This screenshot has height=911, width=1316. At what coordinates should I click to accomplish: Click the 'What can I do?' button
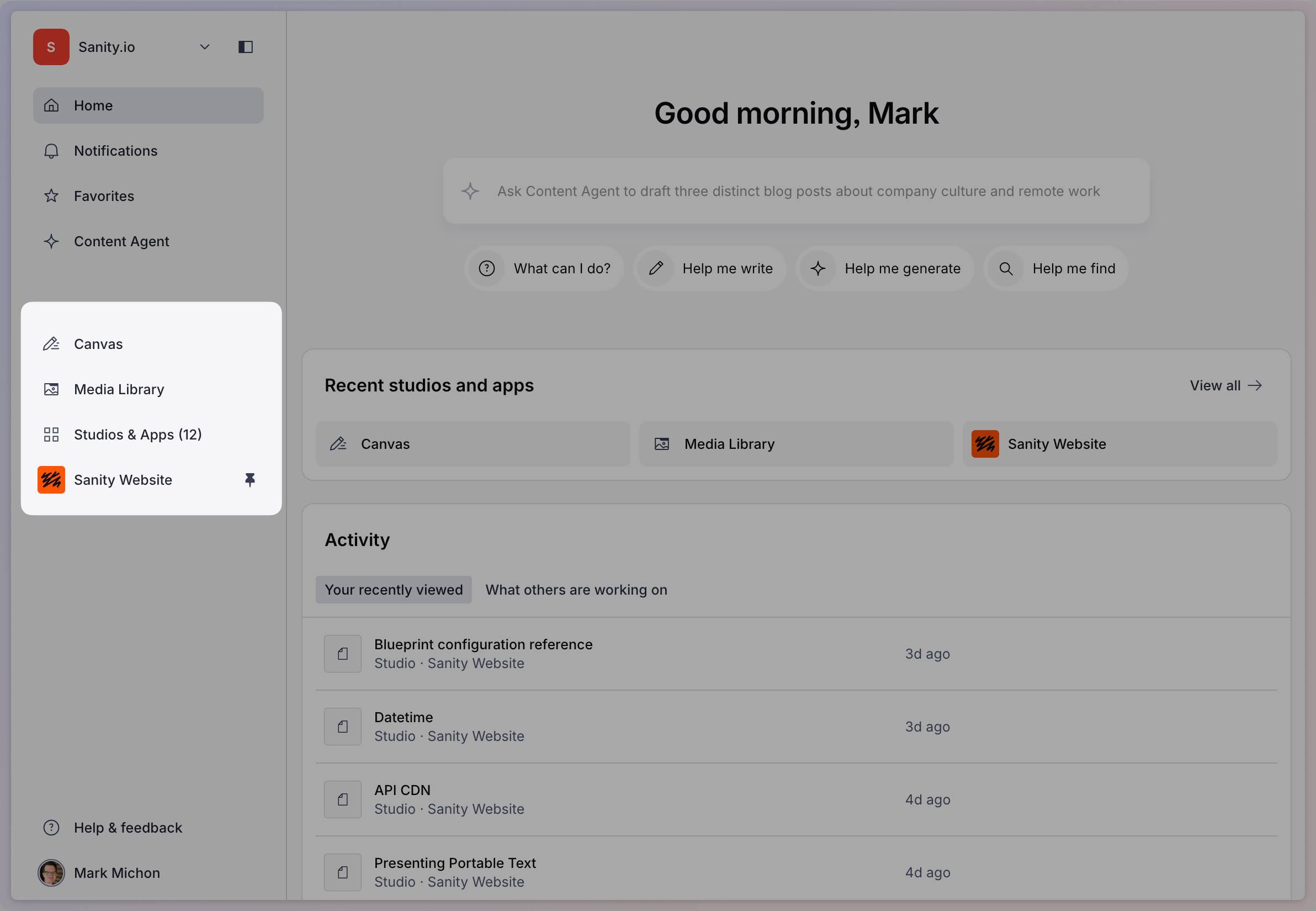click(544, 268)
